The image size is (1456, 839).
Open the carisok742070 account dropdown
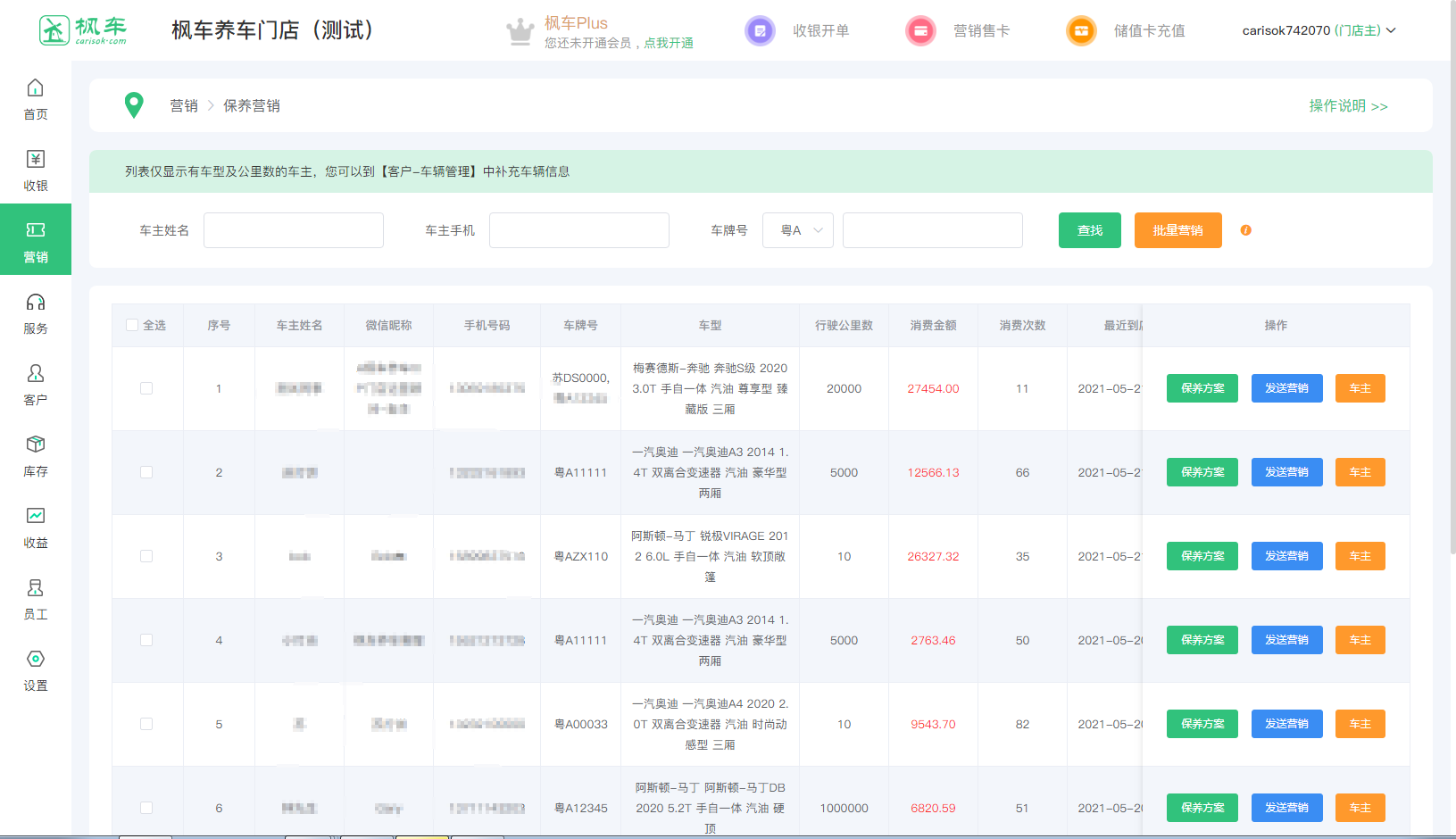(1319, 30)
